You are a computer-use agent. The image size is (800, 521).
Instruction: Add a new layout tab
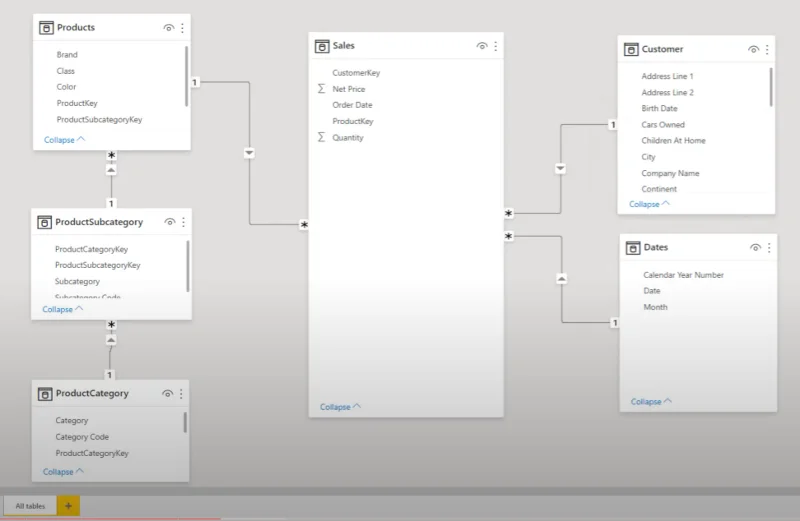click(x=68, y=506)
